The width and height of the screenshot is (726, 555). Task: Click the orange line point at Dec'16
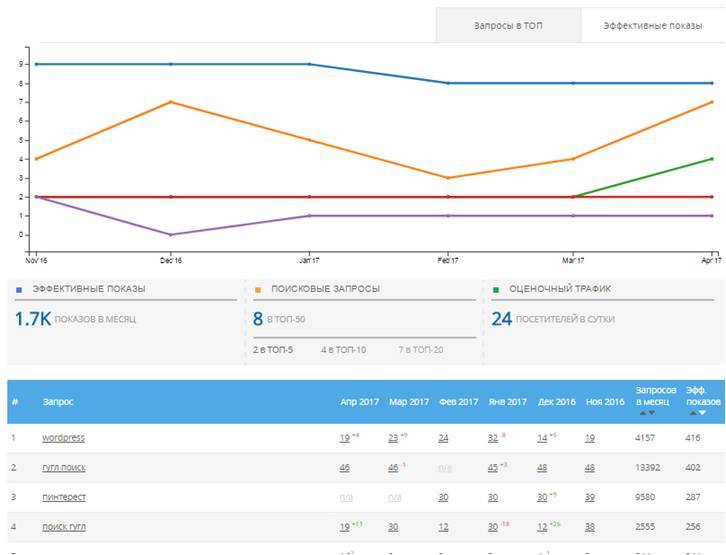(x=172, y=102)
